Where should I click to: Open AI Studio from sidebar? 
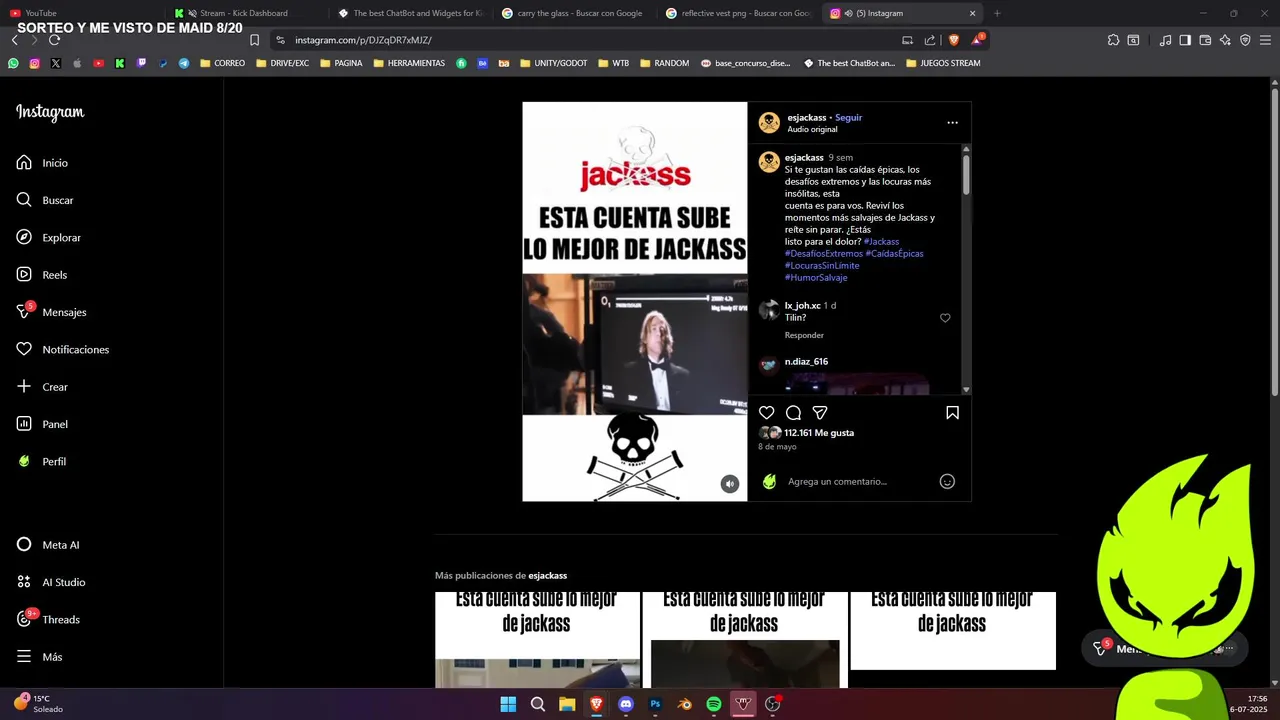pyautogui.click(x=51, y=582)
